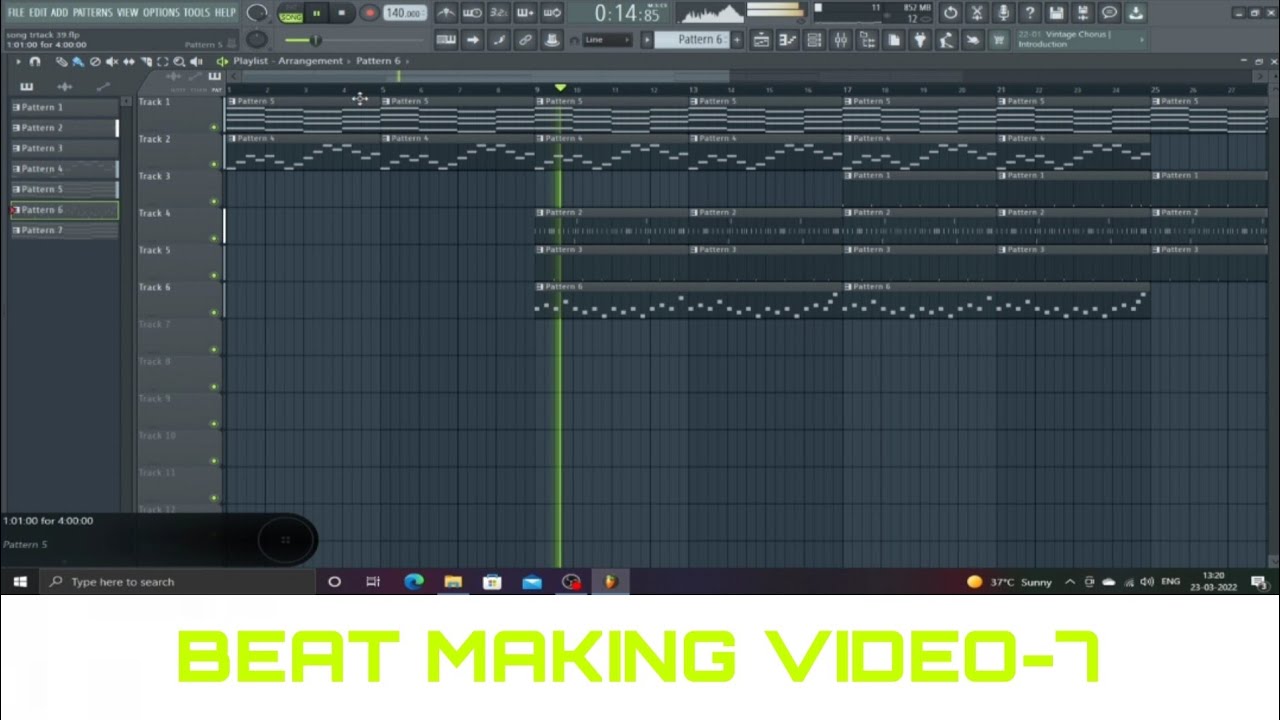Open the Vintage Chorus hint panel arrow
Viewport: 1280px width, 720px height.
[x=1142, y=39]
